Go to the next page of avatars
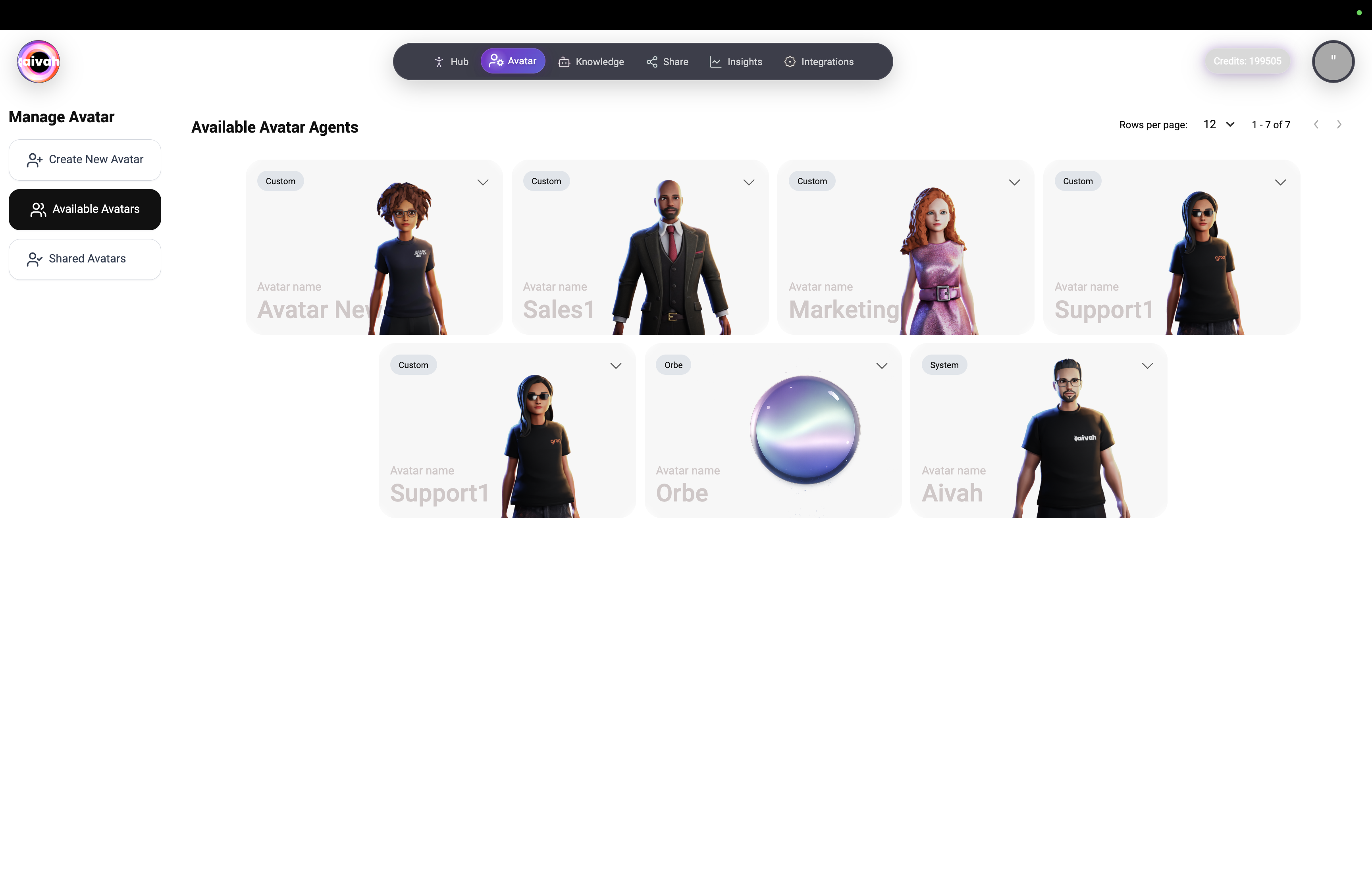The image size is (1372, 887). pos(1339,124)
